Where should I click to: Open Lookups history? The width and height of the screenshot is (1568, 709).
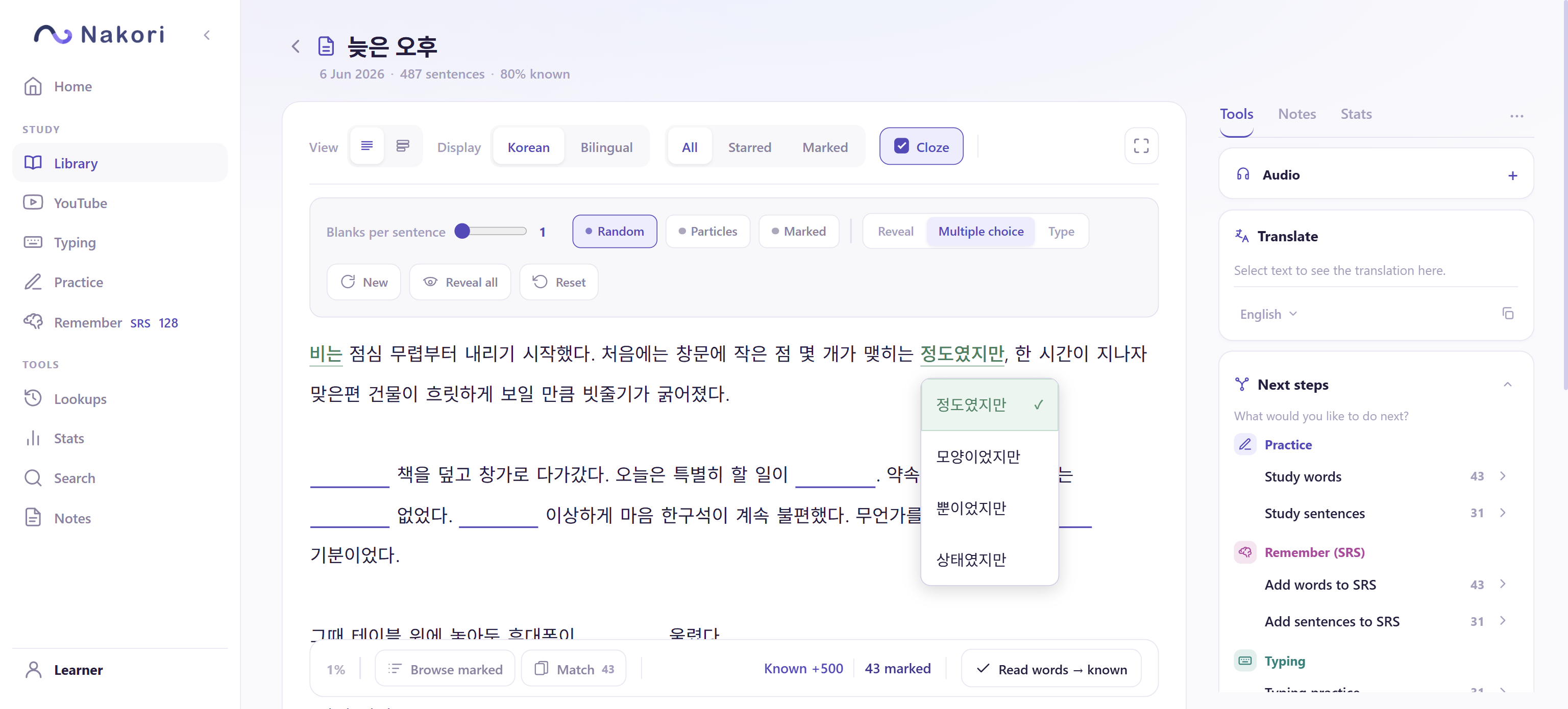(x=120, y=399)
